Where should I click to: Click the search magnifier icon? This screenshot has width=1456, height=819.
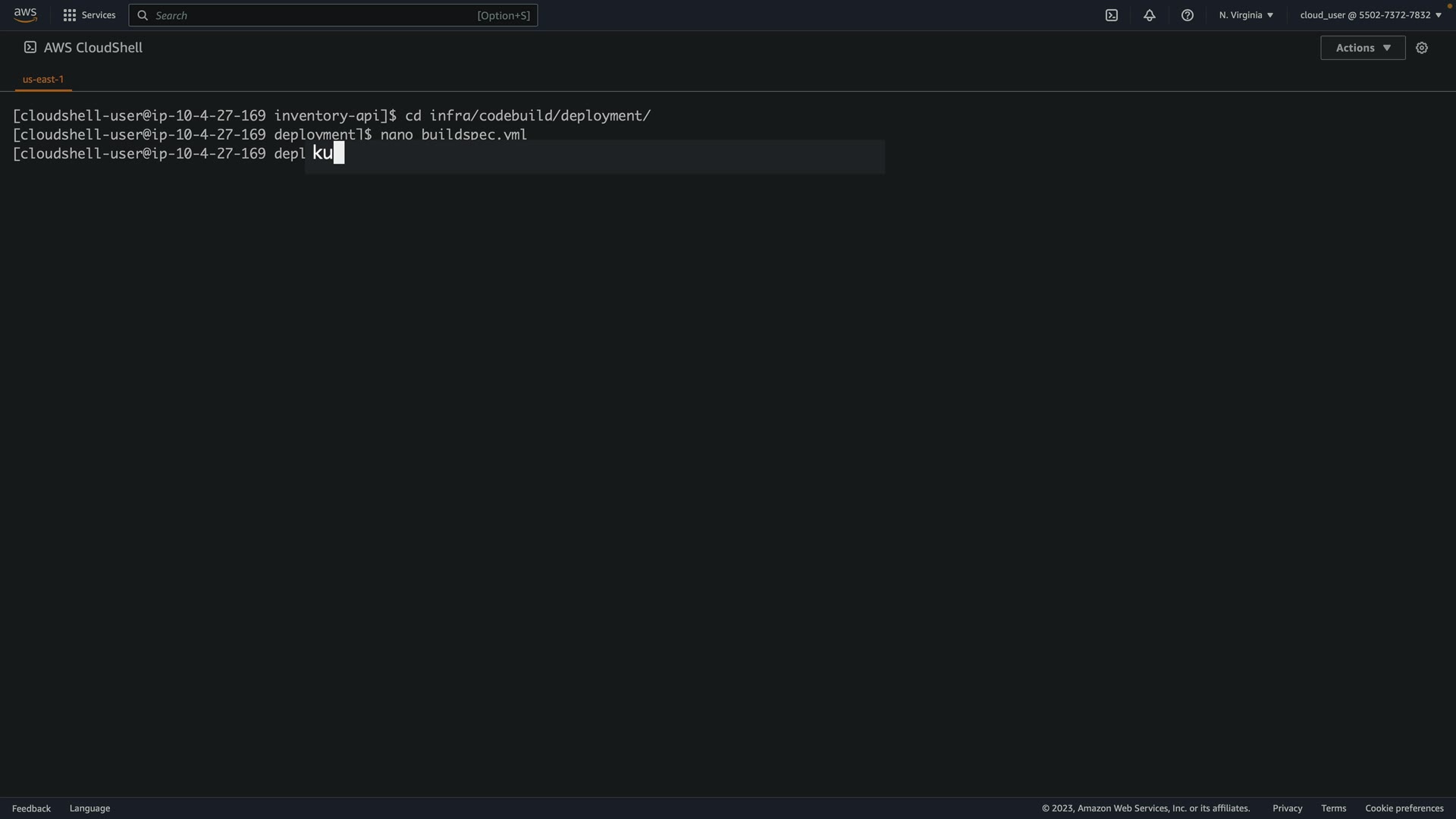[x=143, y=15]
